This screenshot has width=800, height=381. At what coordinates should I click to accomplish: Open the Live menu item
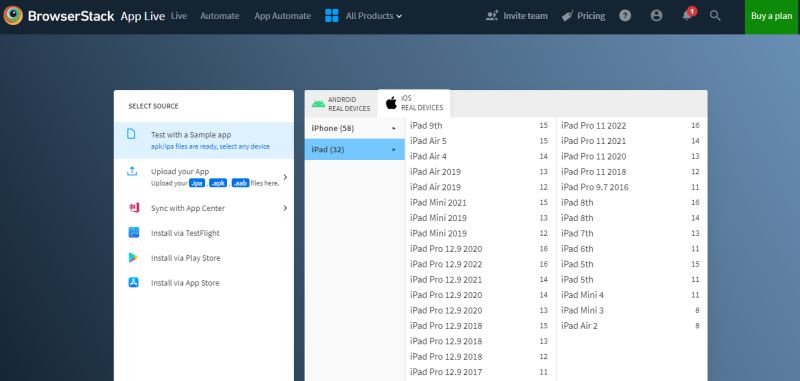179,16
